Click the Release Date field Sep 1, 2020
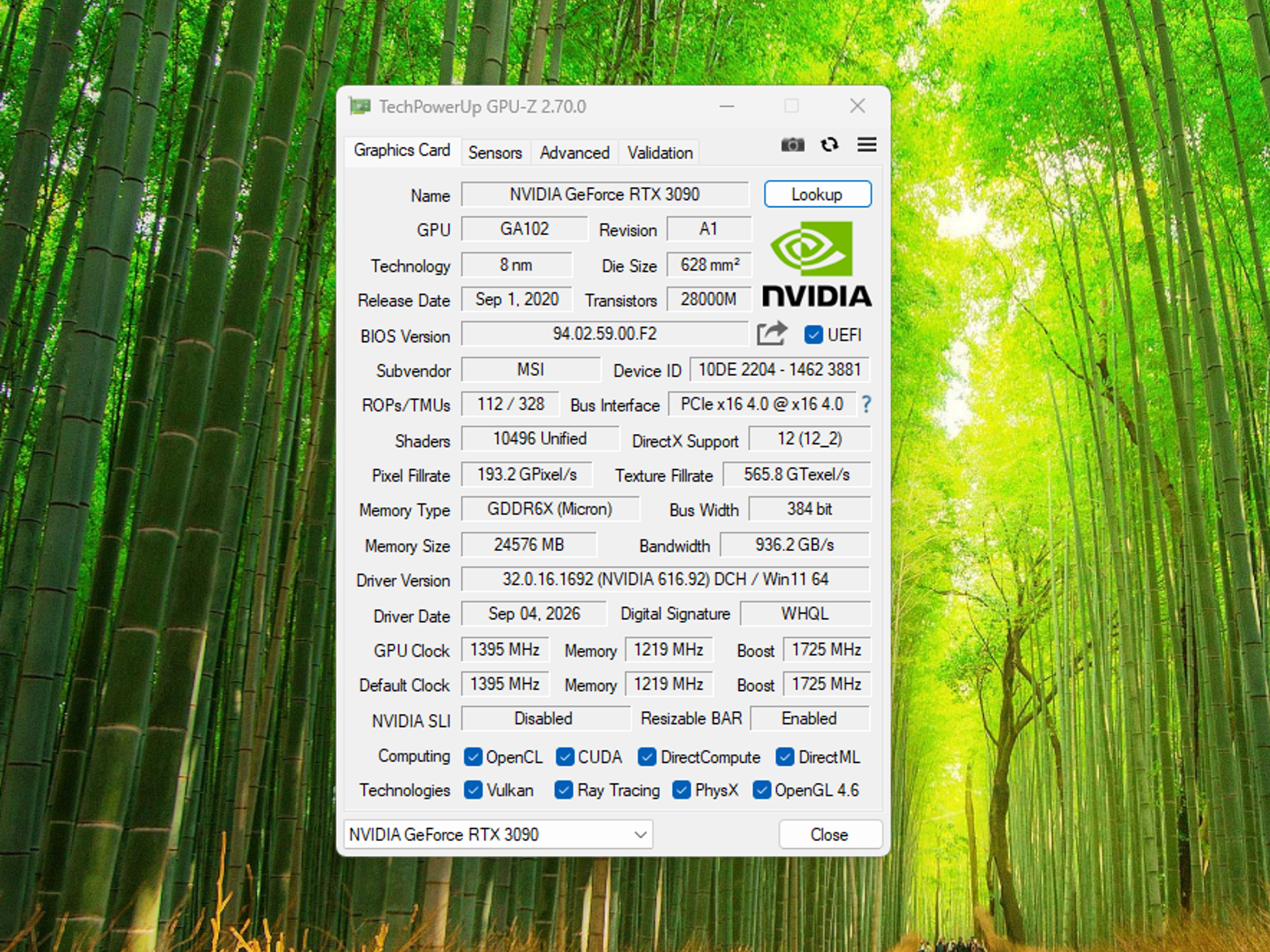Viewport: 1270px width, 952px height. (x=517, y=299)
